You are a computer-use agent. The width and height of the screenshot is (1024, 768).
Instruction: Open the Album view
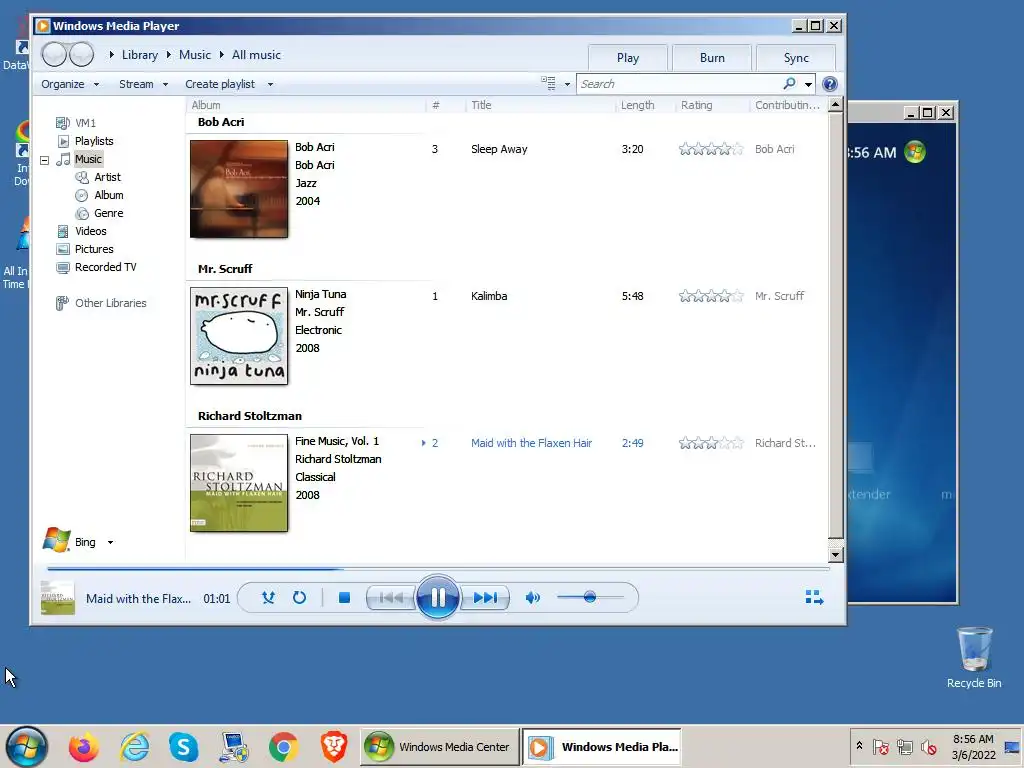[x=108, y=195]
